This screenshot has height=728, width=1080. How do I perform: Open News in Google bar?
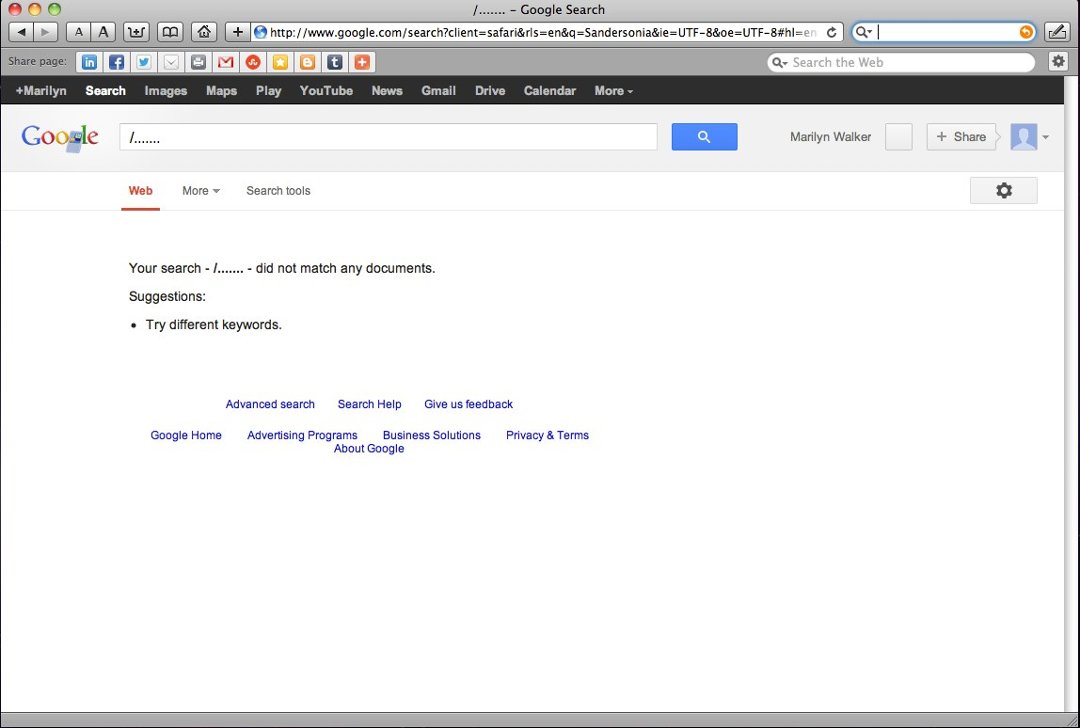tap(386, 90)
